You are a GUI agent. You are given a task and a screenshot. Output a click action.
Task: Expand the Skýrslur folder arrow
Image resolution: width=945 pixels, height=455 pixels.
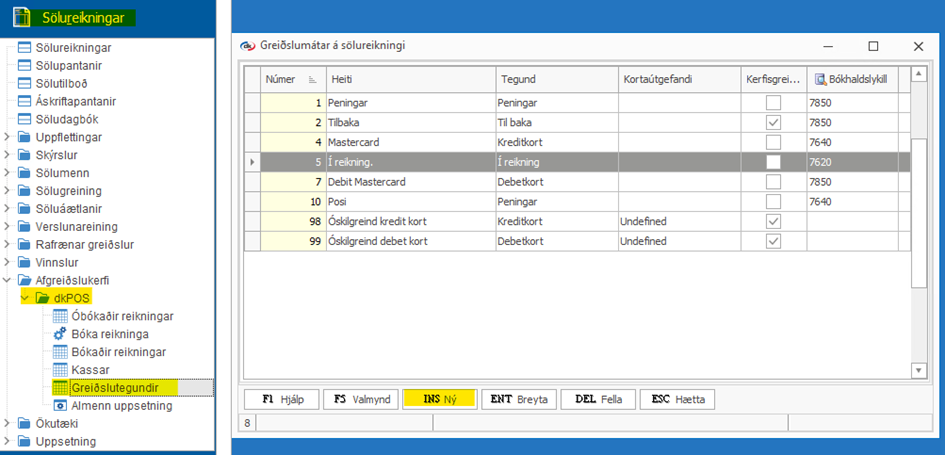[x=8, y=154]
